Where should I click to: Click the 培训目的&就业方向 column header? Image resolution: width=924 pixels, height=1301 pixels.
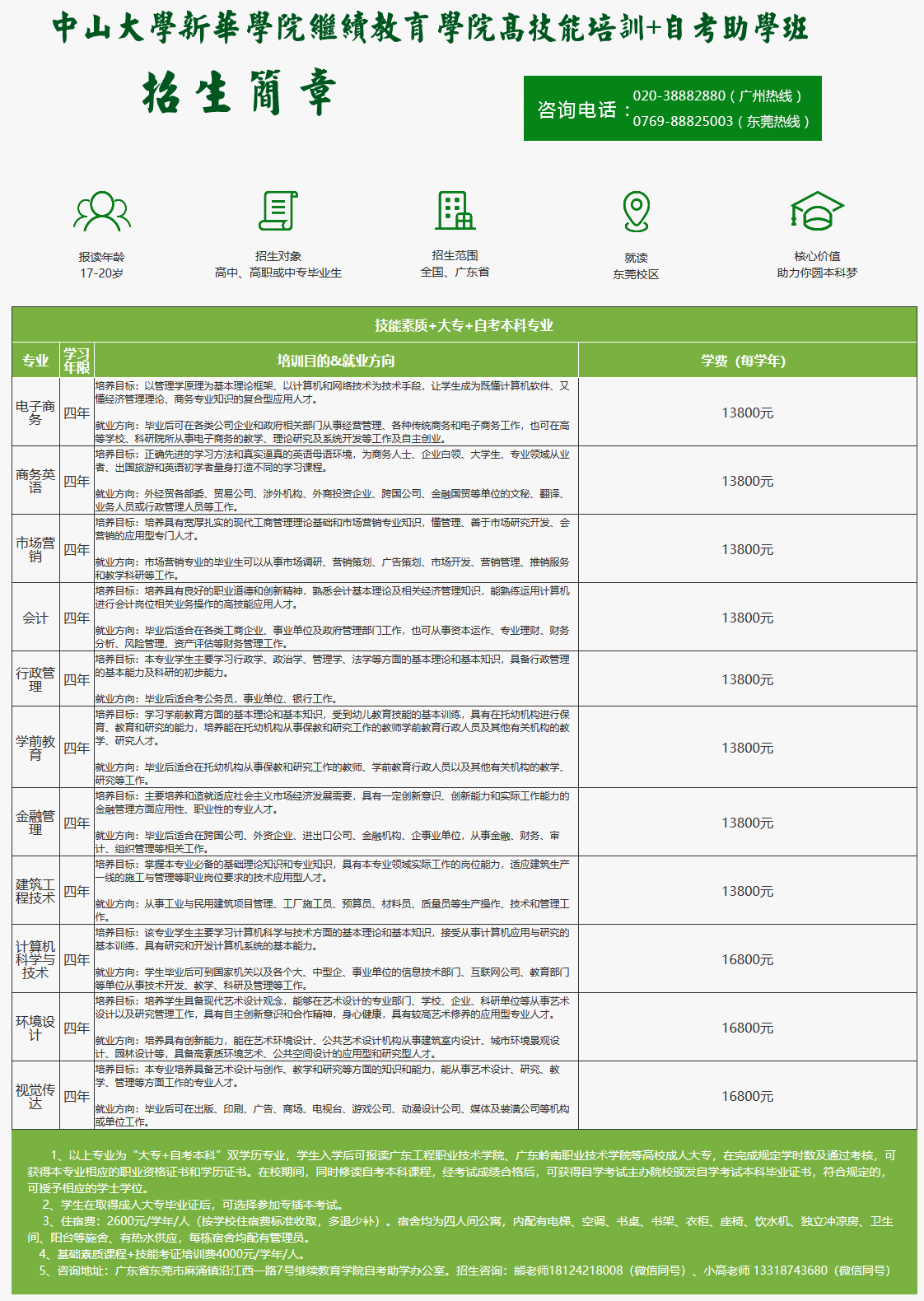tap(336, 361)
